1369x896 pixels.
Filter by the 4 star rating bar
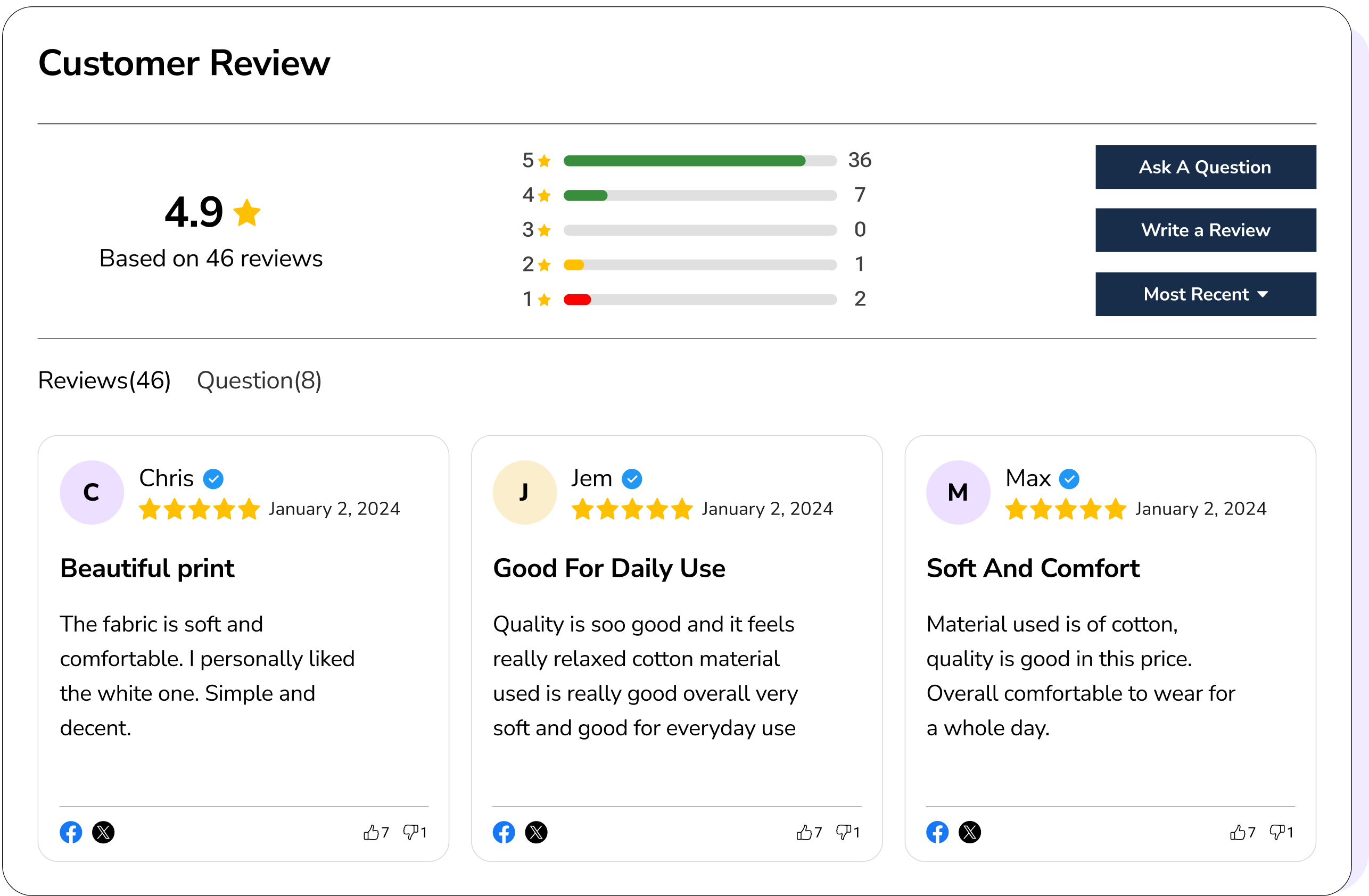tap(700, 195)
